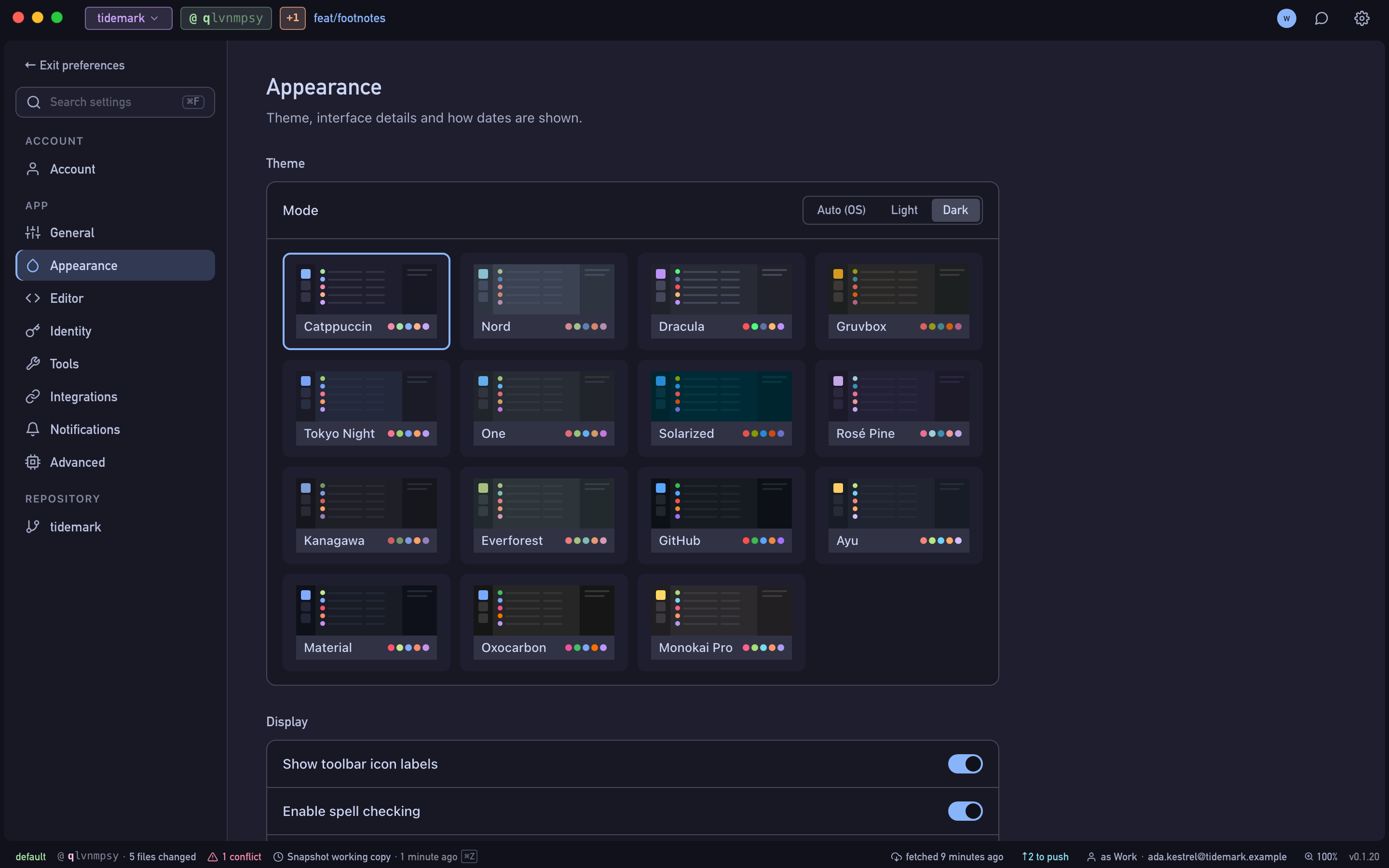Click the Identity key icon
The image size is (1389, 868).
pyautogui.click(x=33, y=331)
